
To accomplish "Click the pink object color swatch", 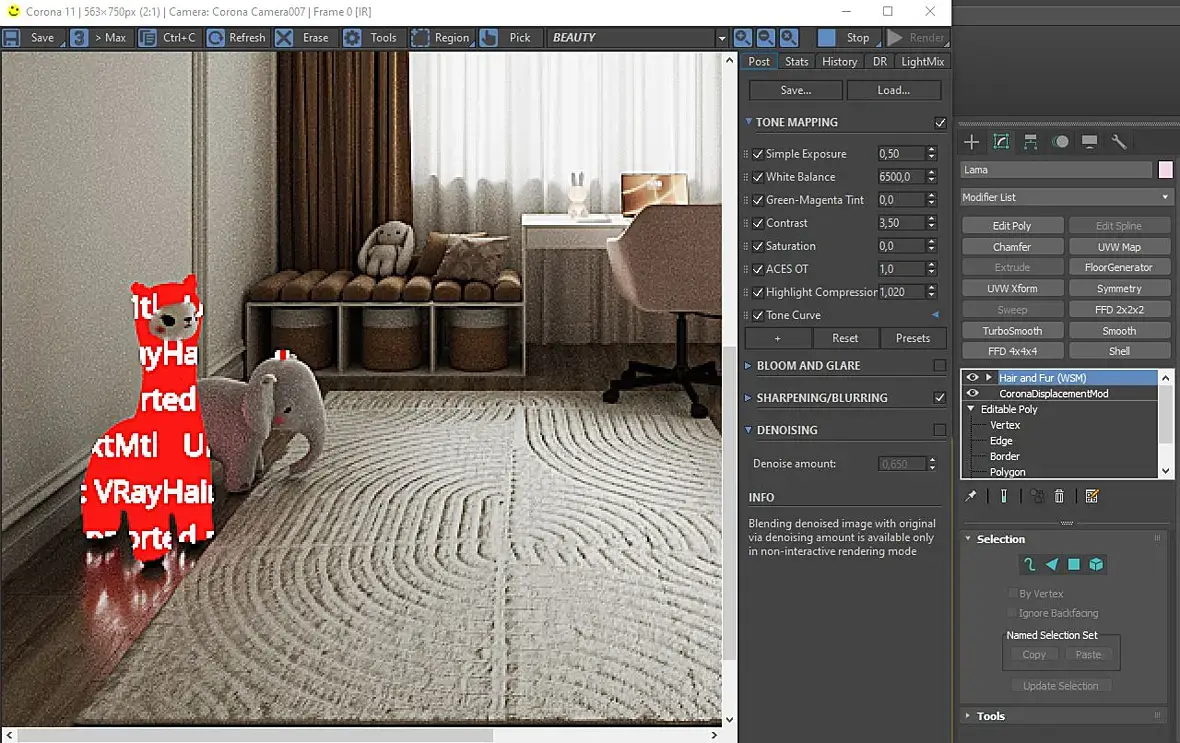I will pyautogui.click(x=1165, y=170).
